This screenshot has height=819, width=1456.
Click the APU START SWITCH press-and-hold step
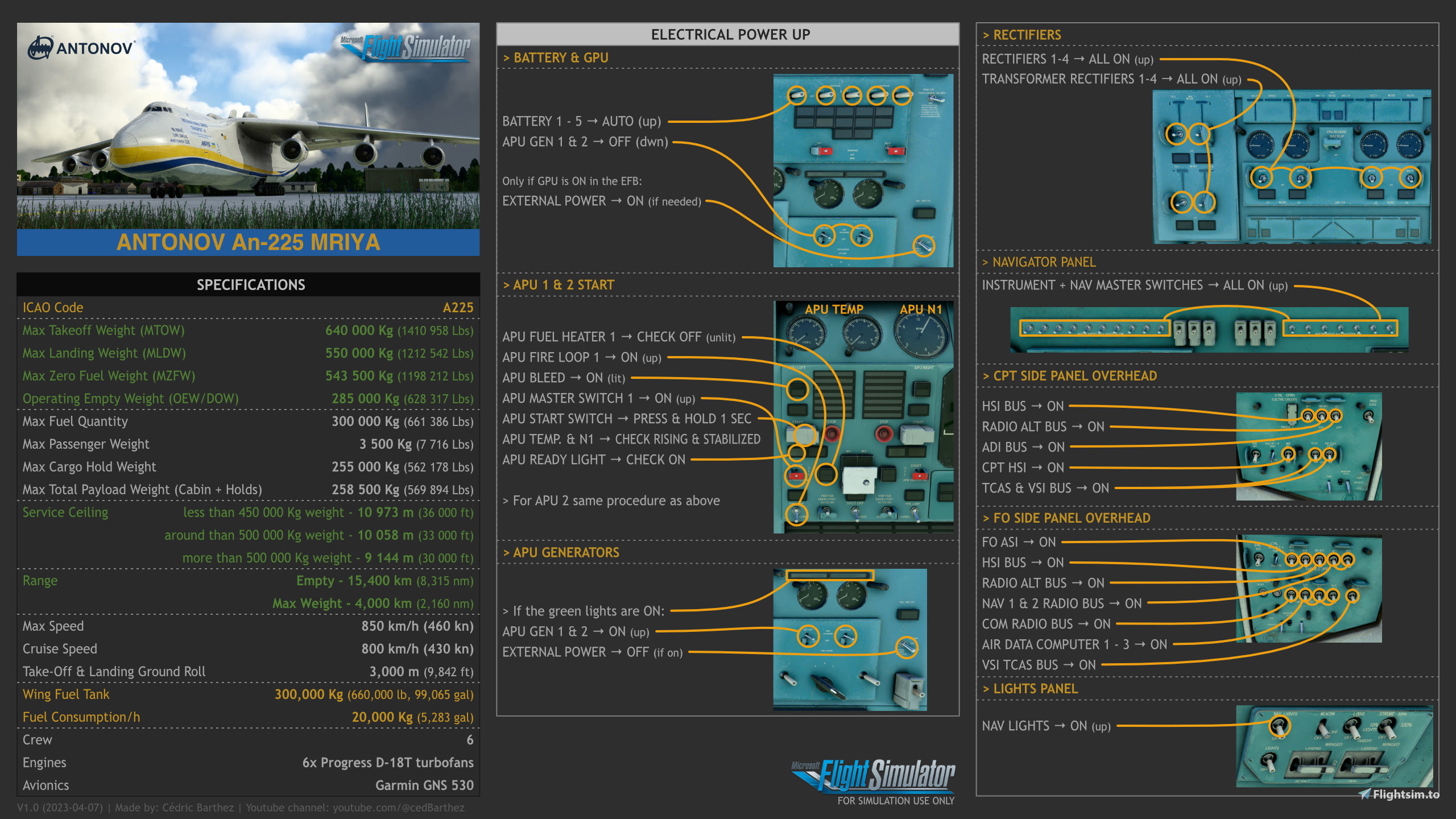coord(627,419)
